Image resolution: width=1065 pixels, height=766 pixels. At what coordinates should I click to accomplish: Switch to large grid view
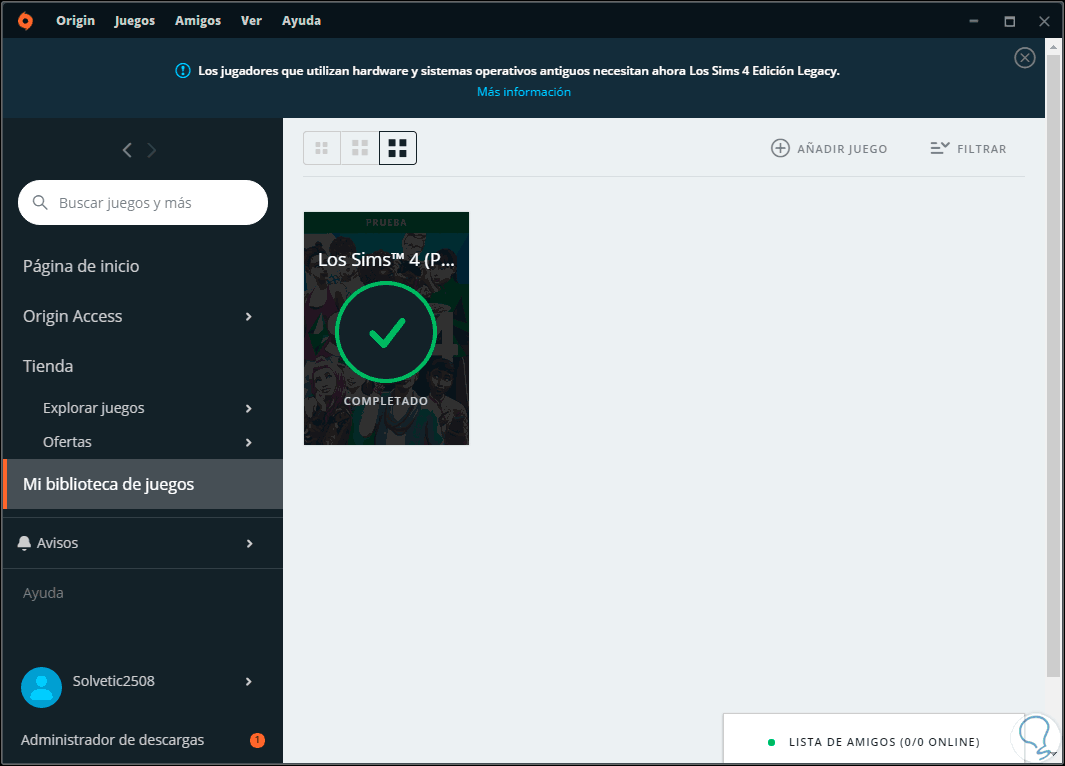click(x=397, y=148)
